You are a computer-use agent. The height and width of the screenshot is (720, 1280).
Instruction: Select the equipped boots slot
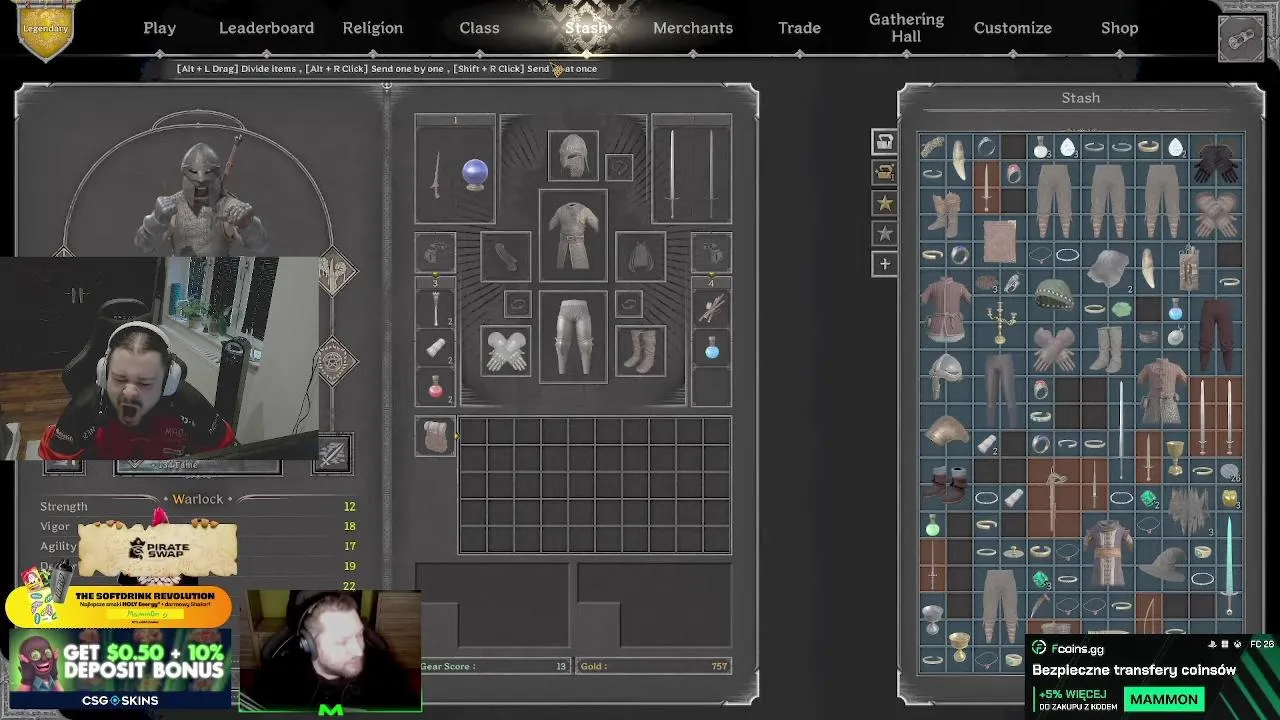coord(641,351)
